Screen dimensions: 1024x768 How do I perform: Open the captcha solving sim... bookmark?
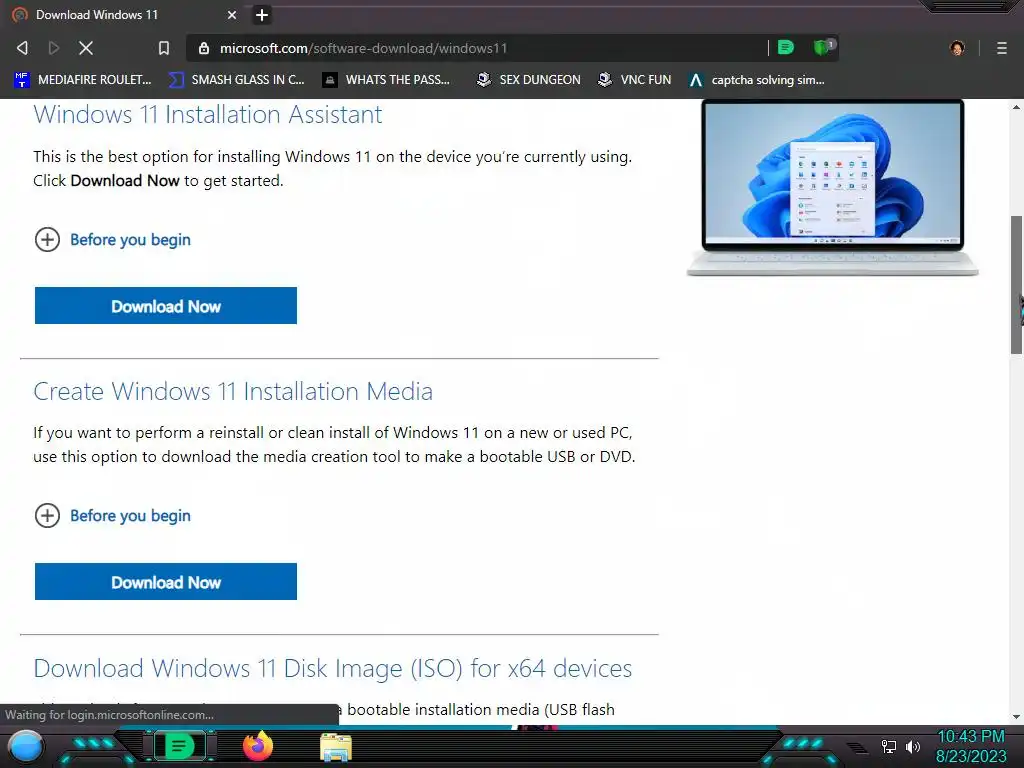(x=757, y=80)
